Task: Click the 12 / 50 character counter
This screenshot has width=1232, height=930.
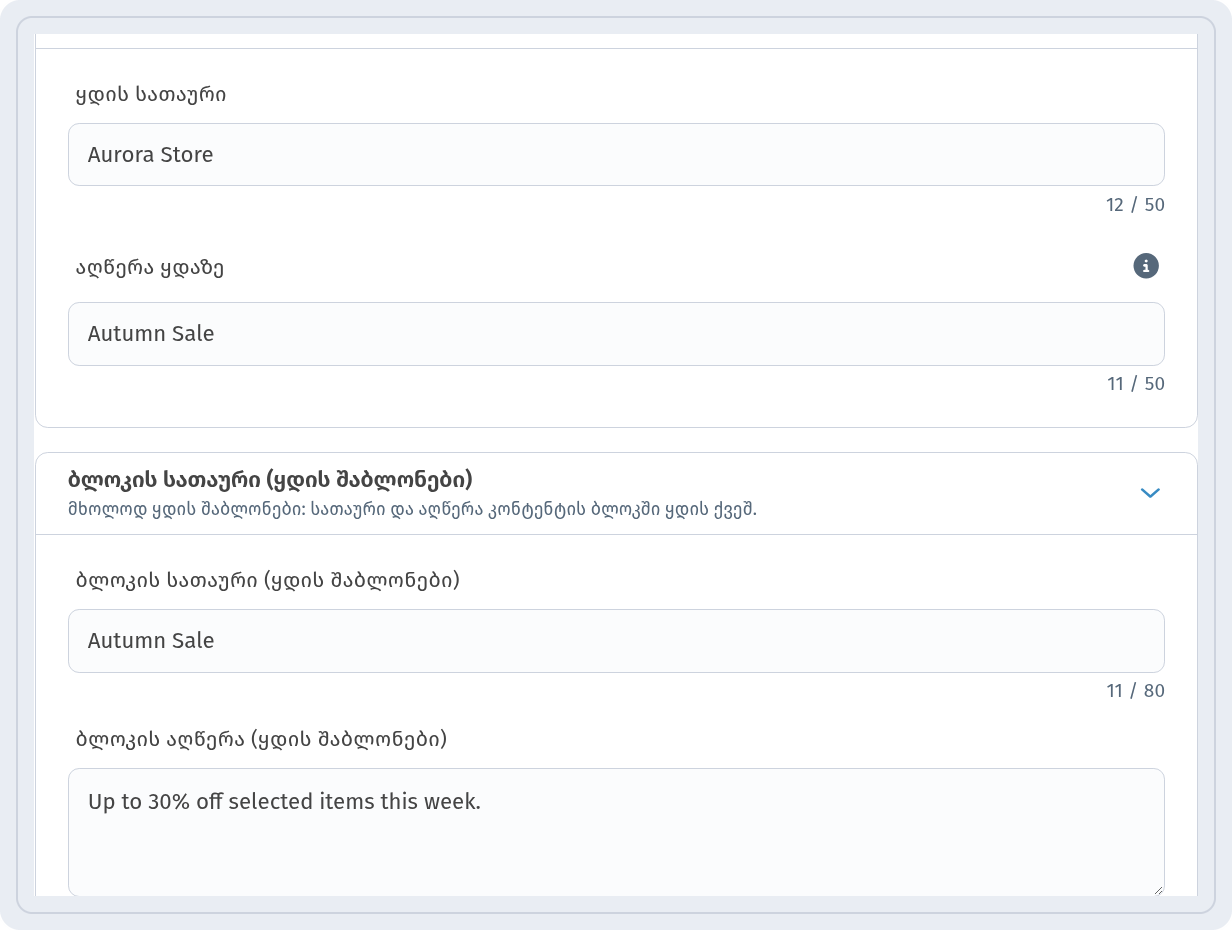Action: [x=1135, y=205]
